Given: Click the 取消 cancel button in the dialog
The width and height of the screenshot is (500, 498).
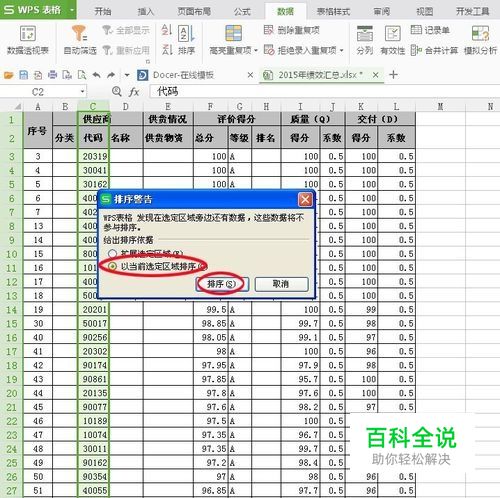Looking at the screenshot, I should 281,284.
